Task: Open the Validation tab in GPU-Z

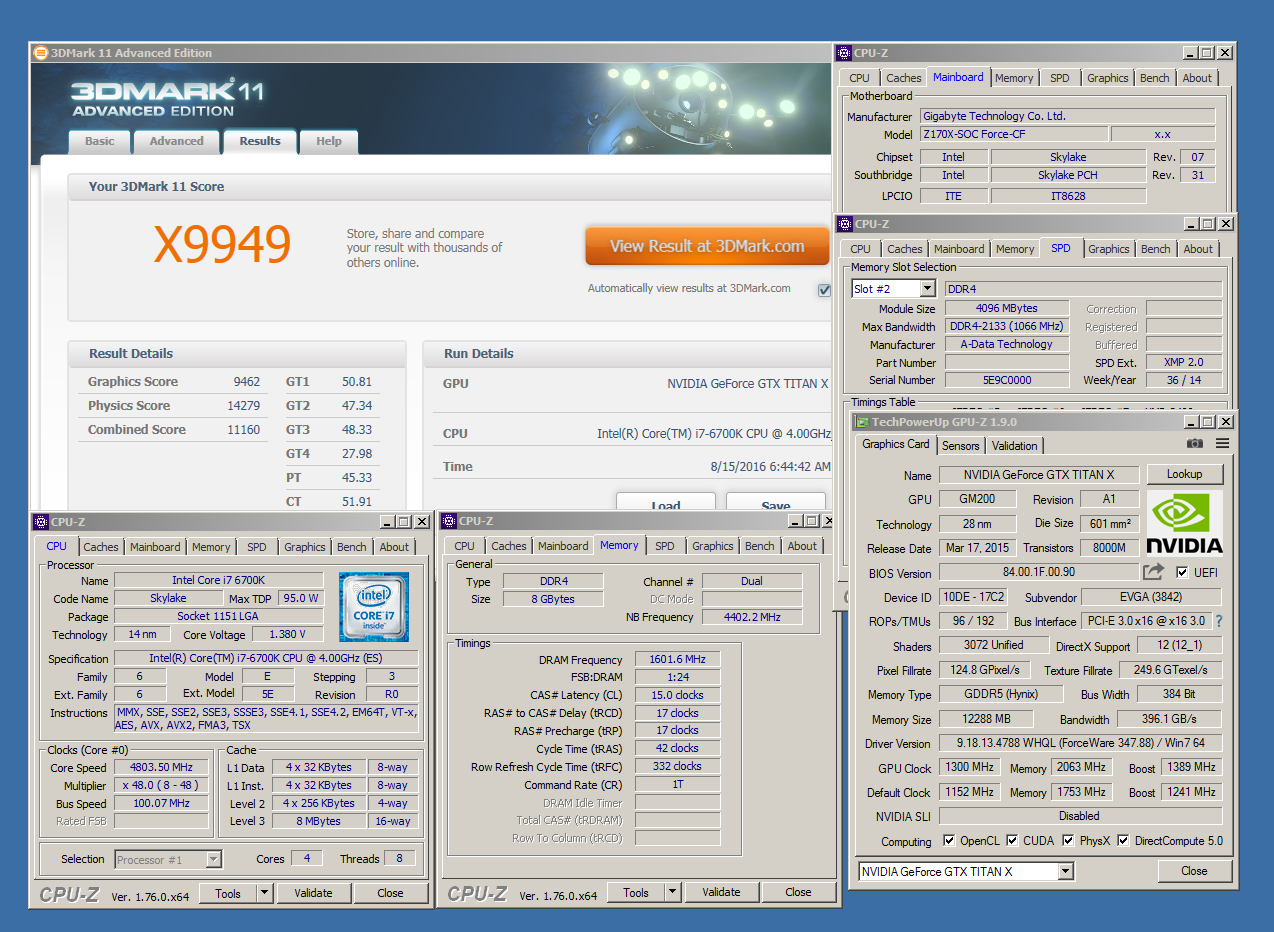Action: tap(1015, 446)
